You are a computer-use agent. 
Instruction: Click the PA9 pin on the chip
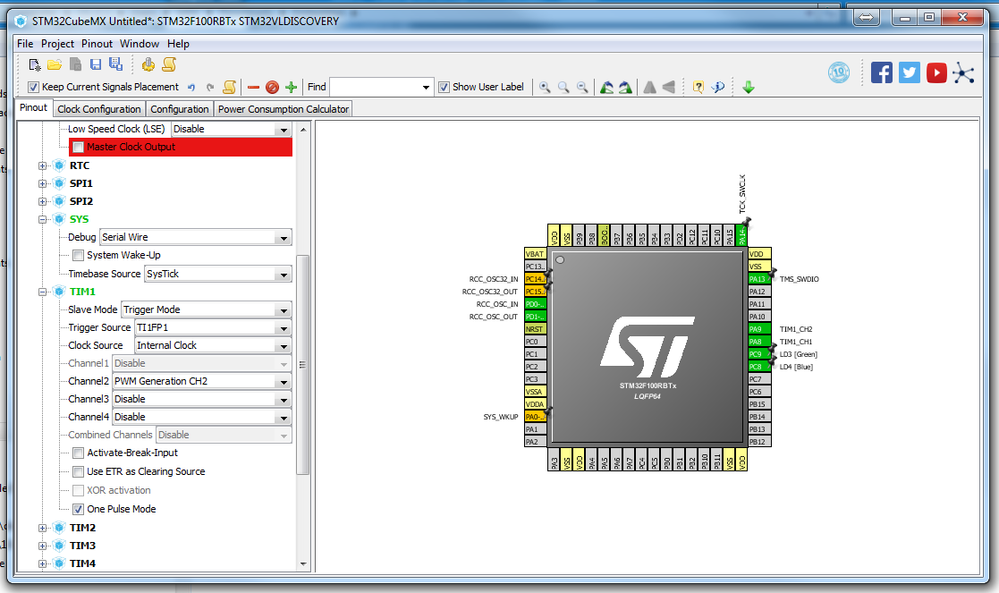[x=759, y=329]
